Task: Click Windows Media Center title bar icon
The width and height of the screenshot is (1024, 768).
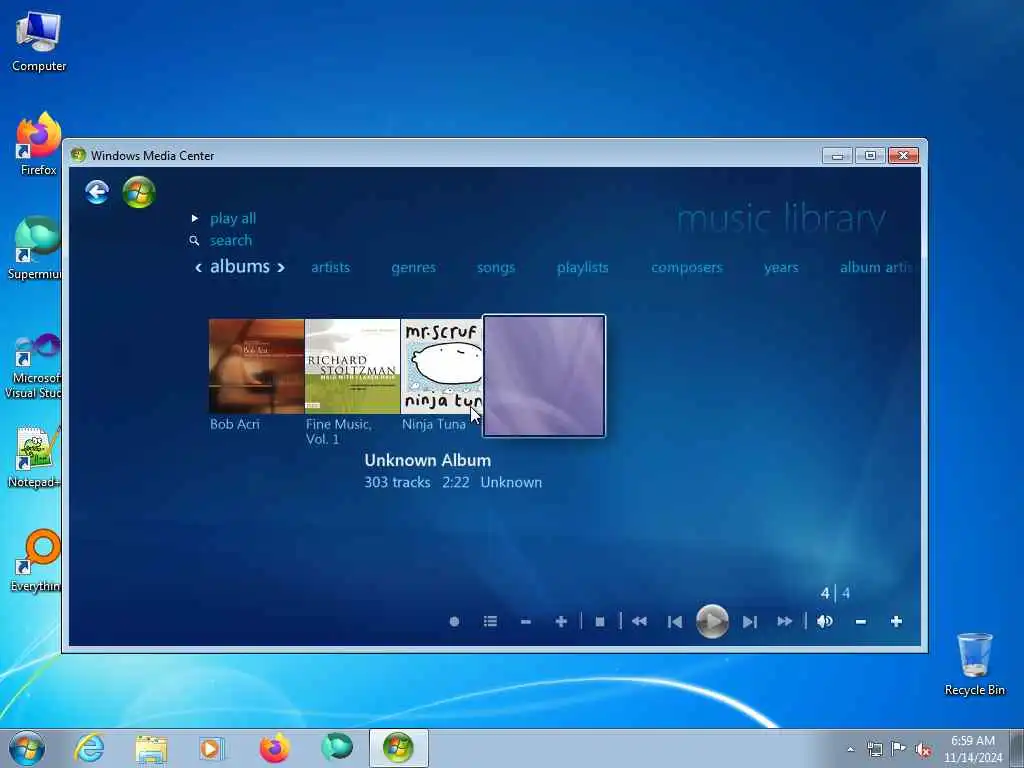Action: pos(78,155)
